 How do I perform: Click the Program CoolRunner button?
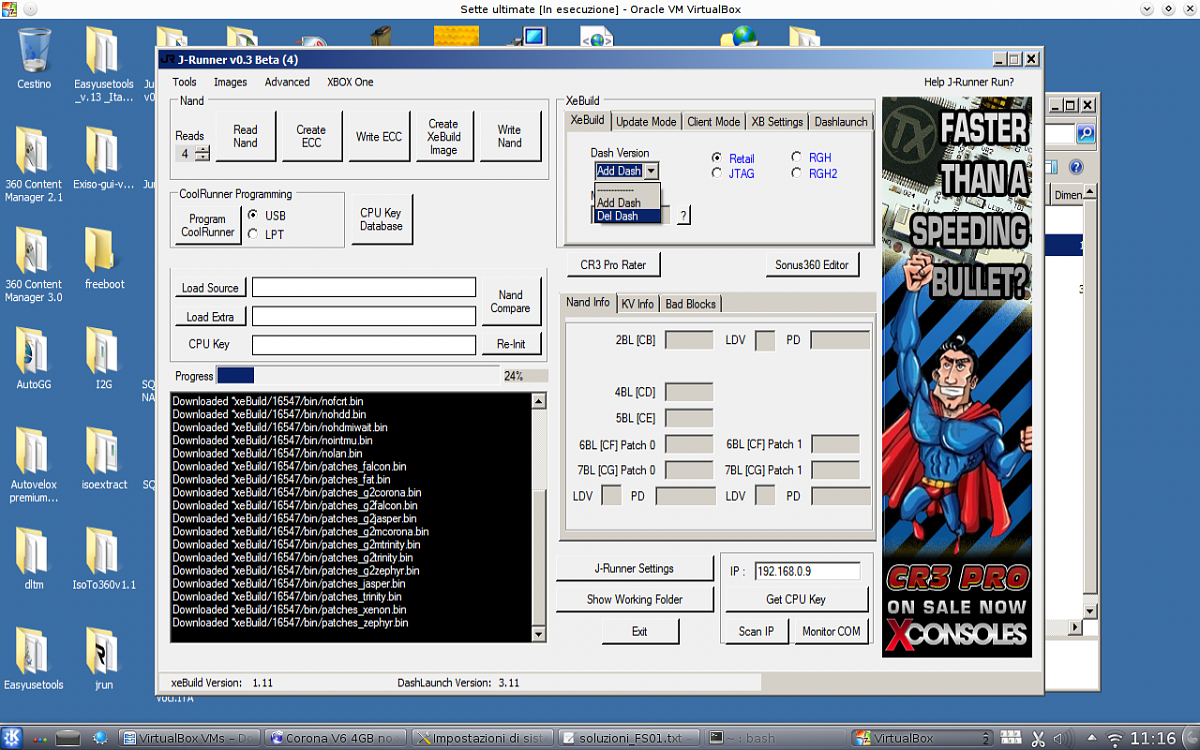point(208,225)
